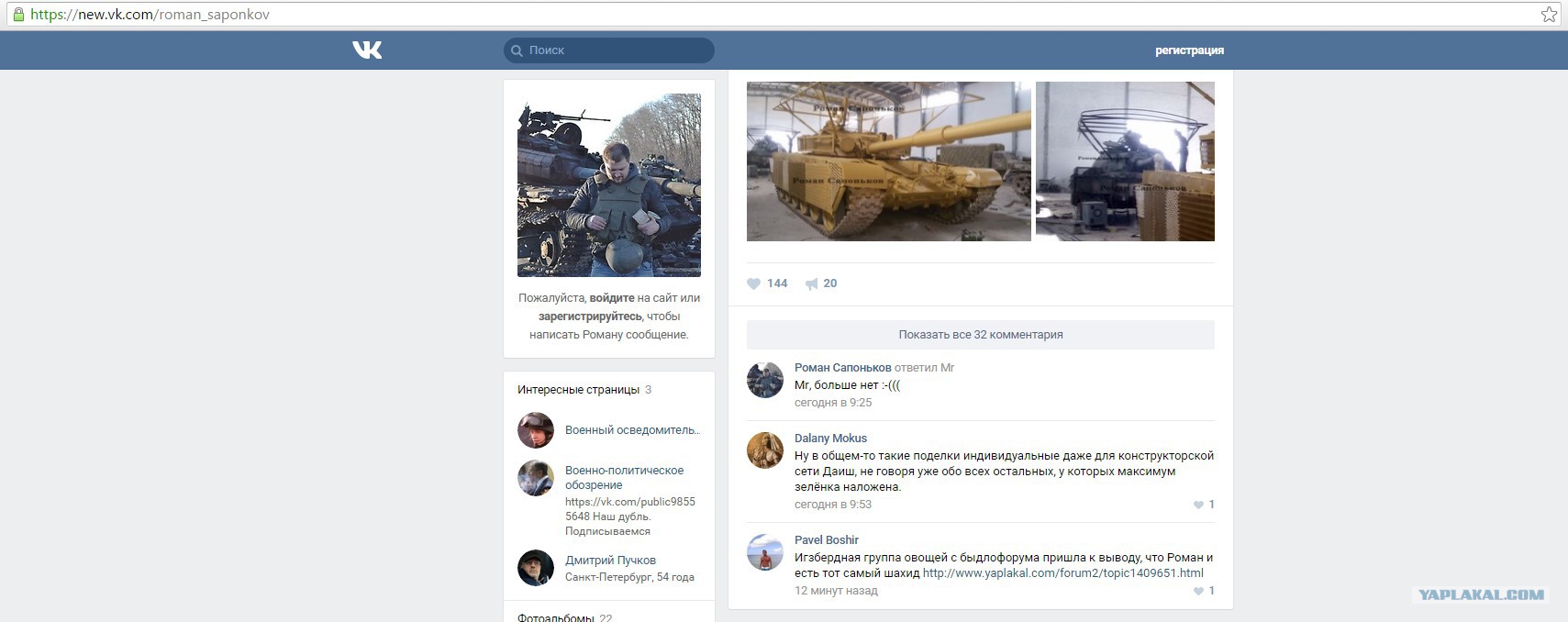
Task: Click the 12 минут назад timestamp
Action: [x=836, y=591]
